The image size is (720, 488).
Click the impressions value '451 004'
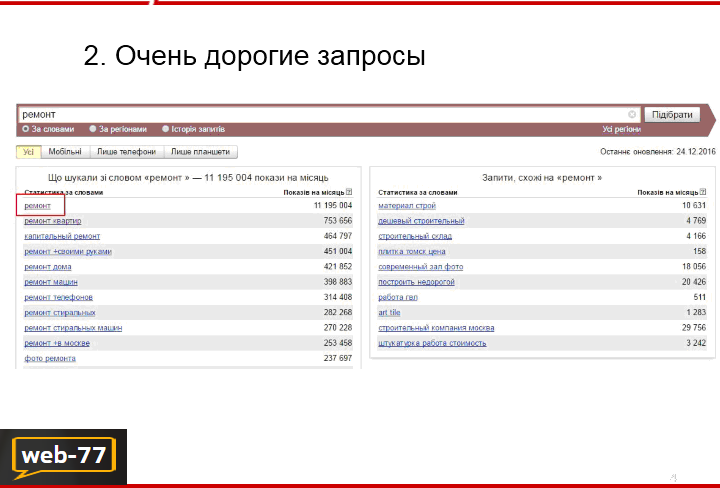point(338,251)
